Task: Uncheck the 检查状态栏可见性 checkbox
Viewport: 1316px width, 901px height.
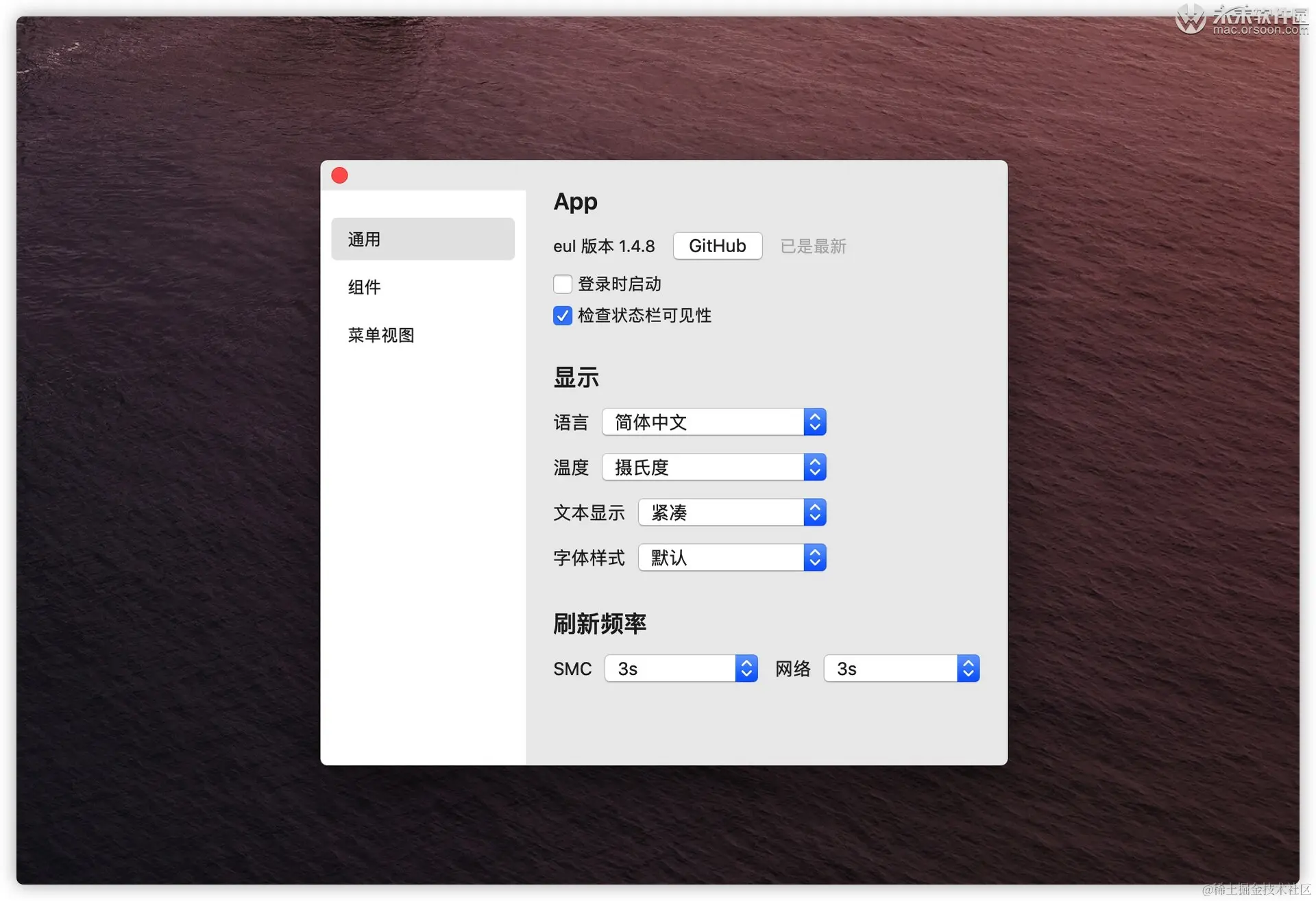Action: pyautogui.click(x=562, y=315)
